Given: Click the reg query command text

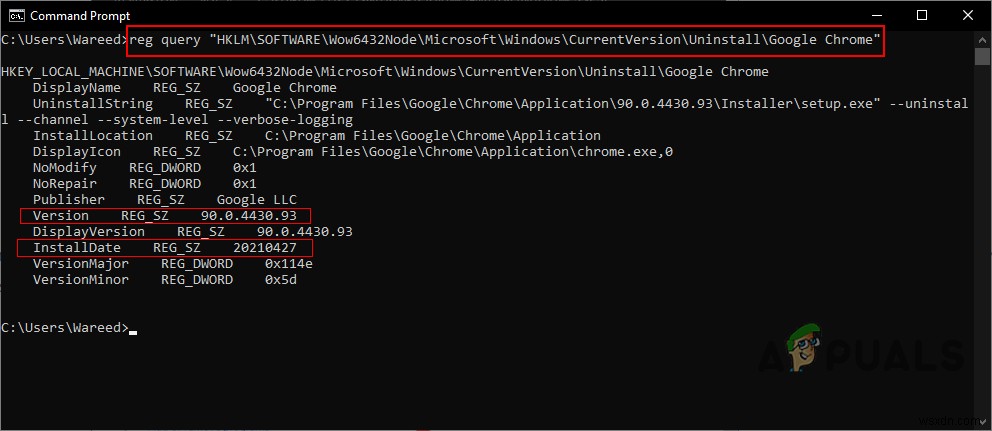Looking at the screenshot, I should coord(505,40).
